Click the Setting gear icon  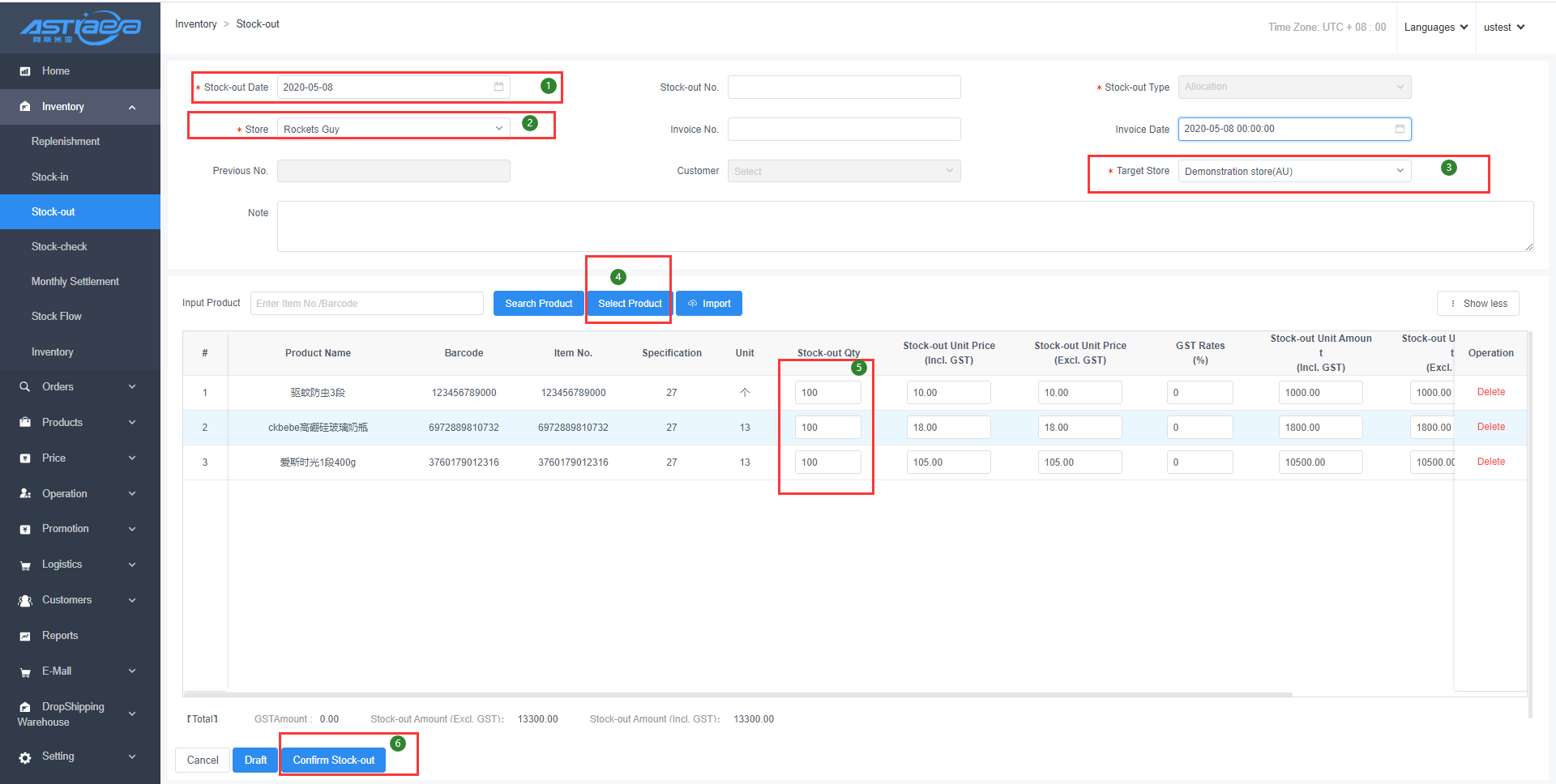(25, 757)
